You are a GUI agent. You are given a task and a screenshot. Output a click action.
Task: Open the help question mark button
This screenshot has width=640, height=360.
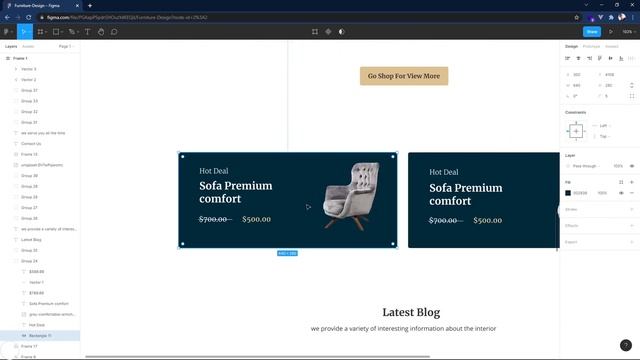[626, 345]
